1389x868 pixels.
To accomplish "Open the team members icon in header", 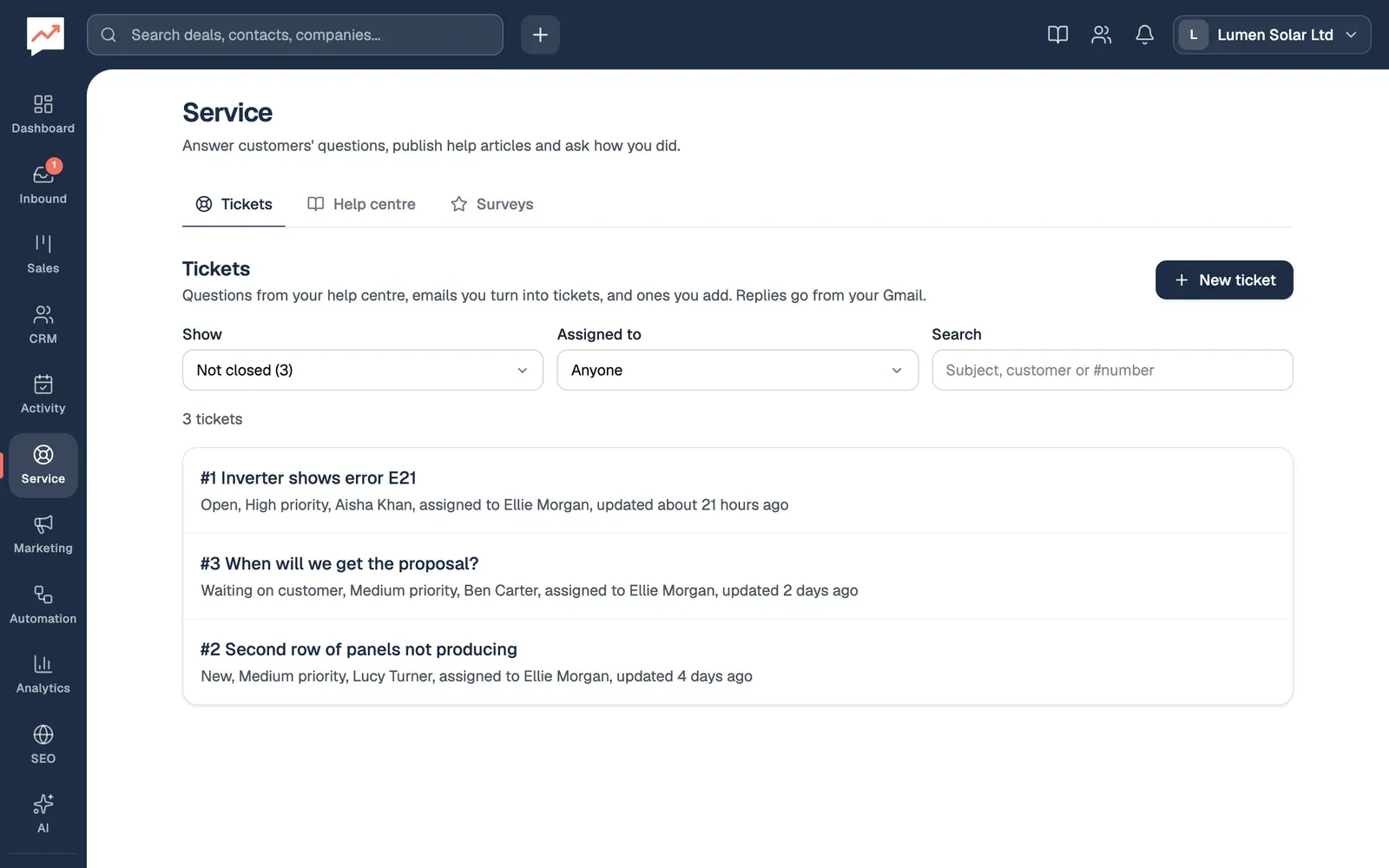I will [x=1101, y=35].
